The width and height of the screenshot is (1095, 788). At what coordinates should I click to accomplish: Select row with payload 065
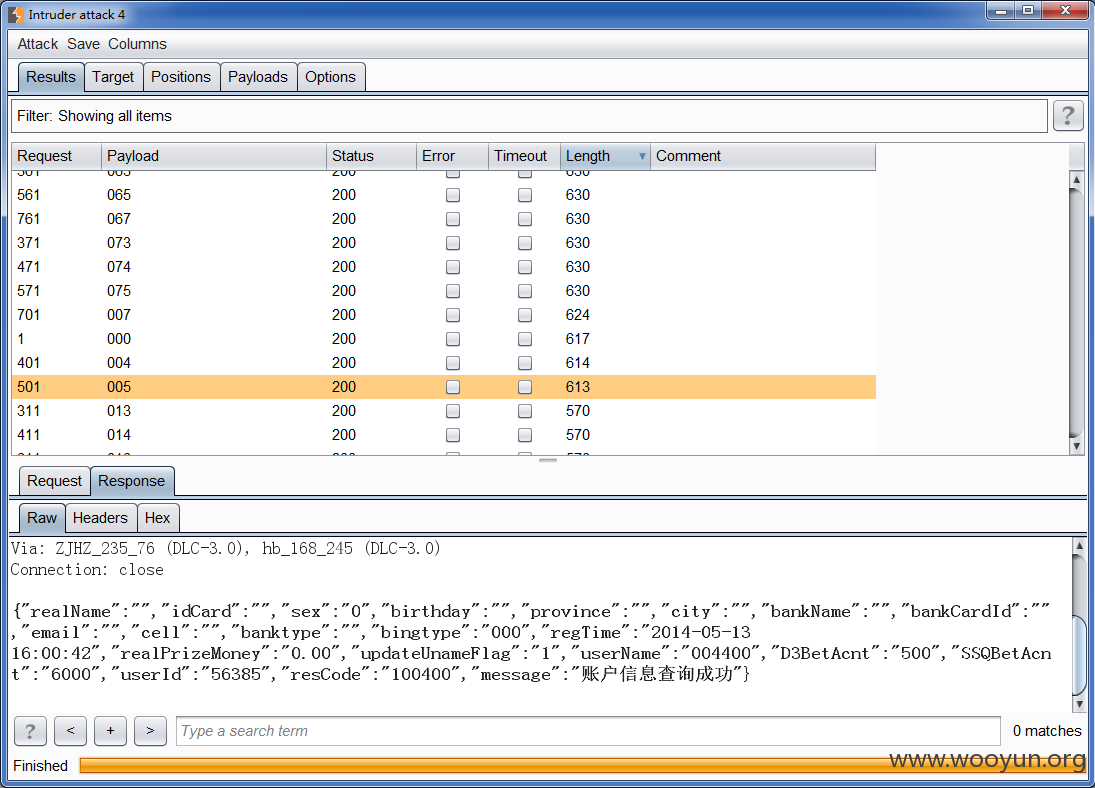coord(443,195)
